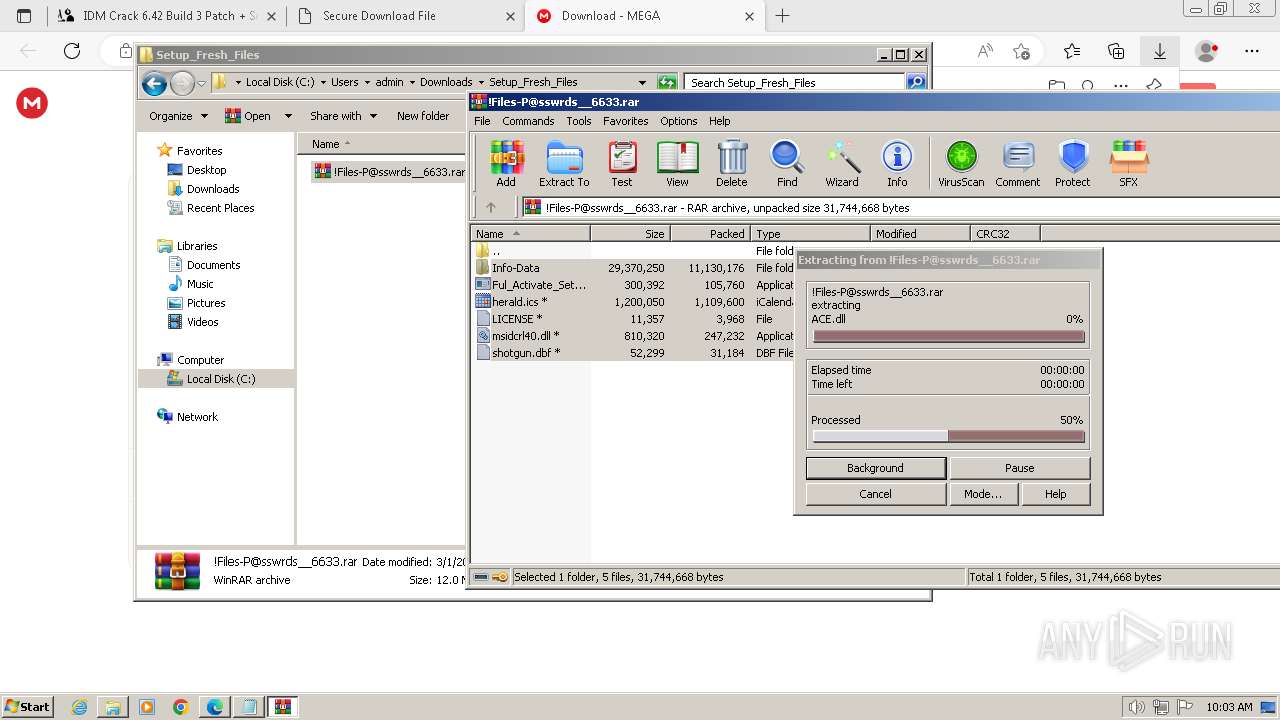The image size is (1280, 720).
Task: Open the WinRAR Help menu
Action: [720, 121]
